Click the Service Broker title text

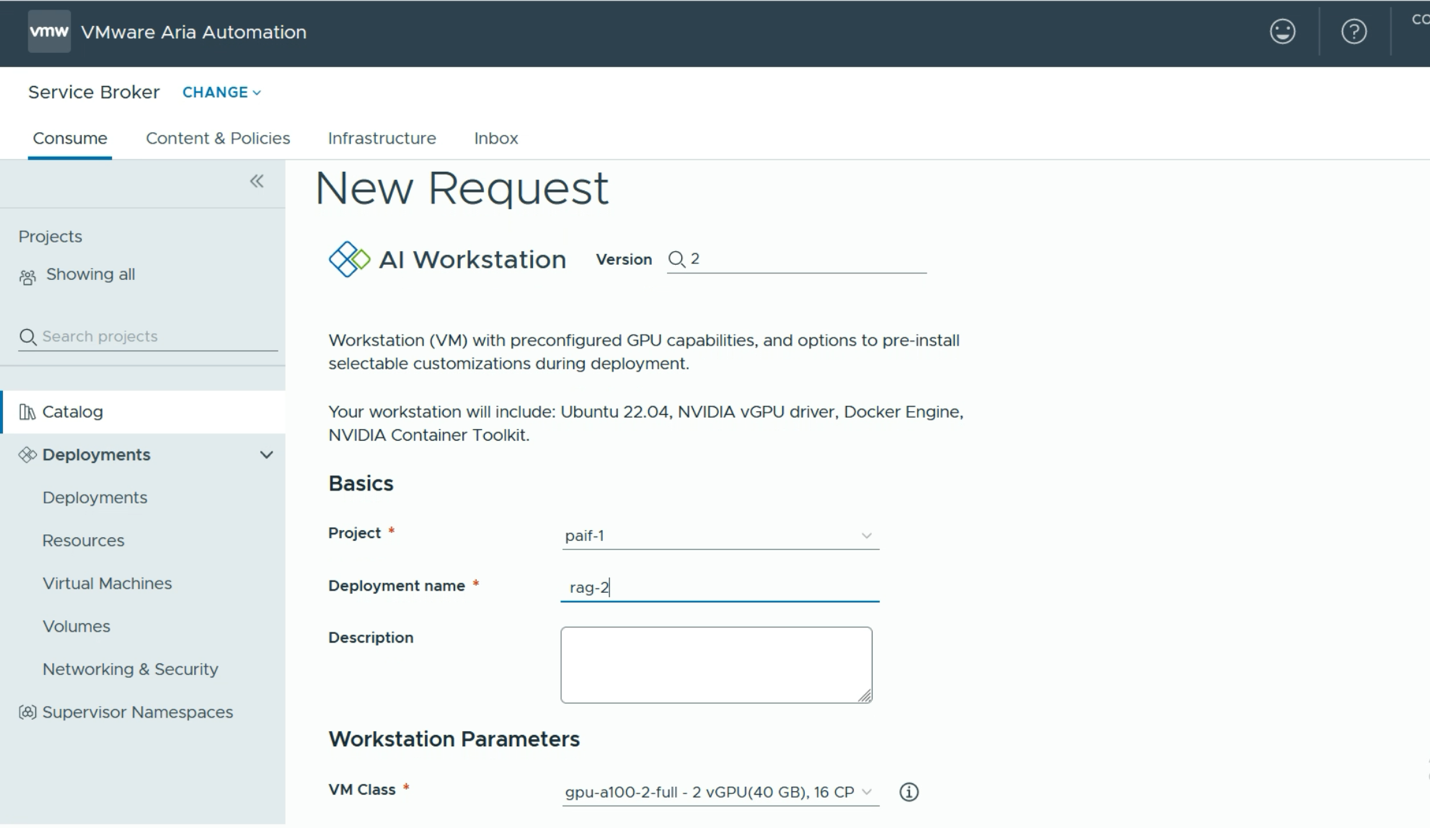[94, 92]
